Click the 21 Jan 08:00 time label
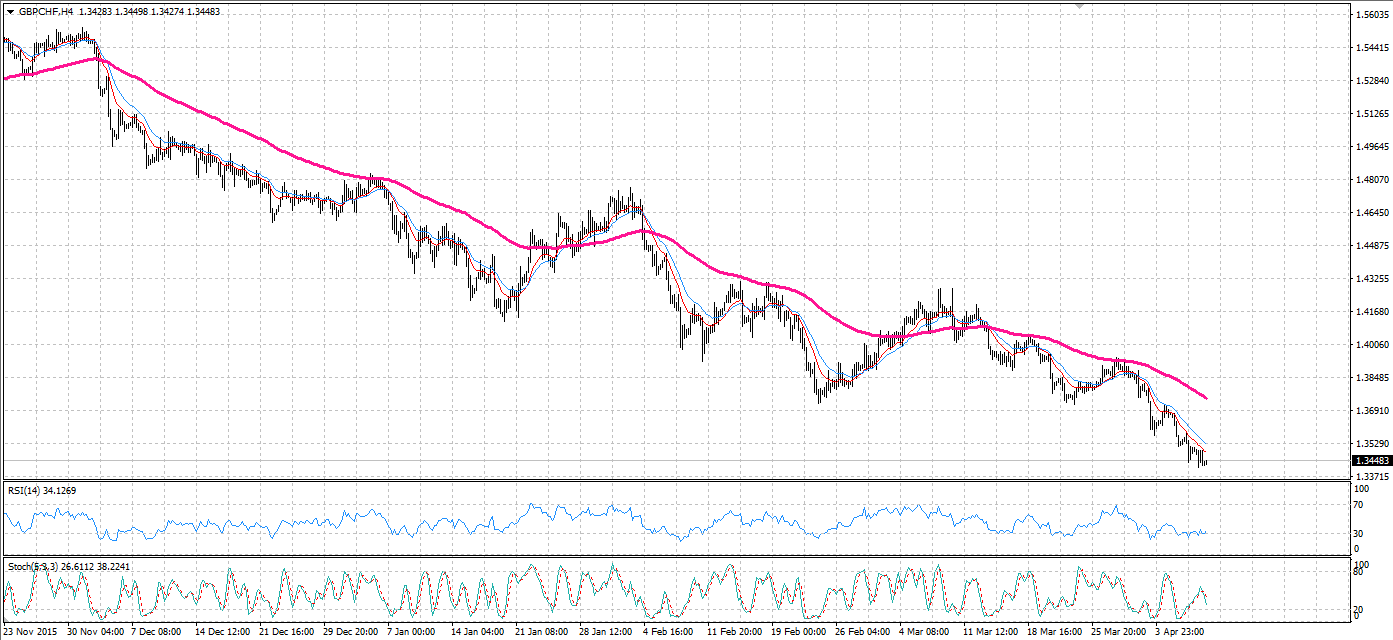This screenshot has height=640, width=1393. (x=541, y=632)
